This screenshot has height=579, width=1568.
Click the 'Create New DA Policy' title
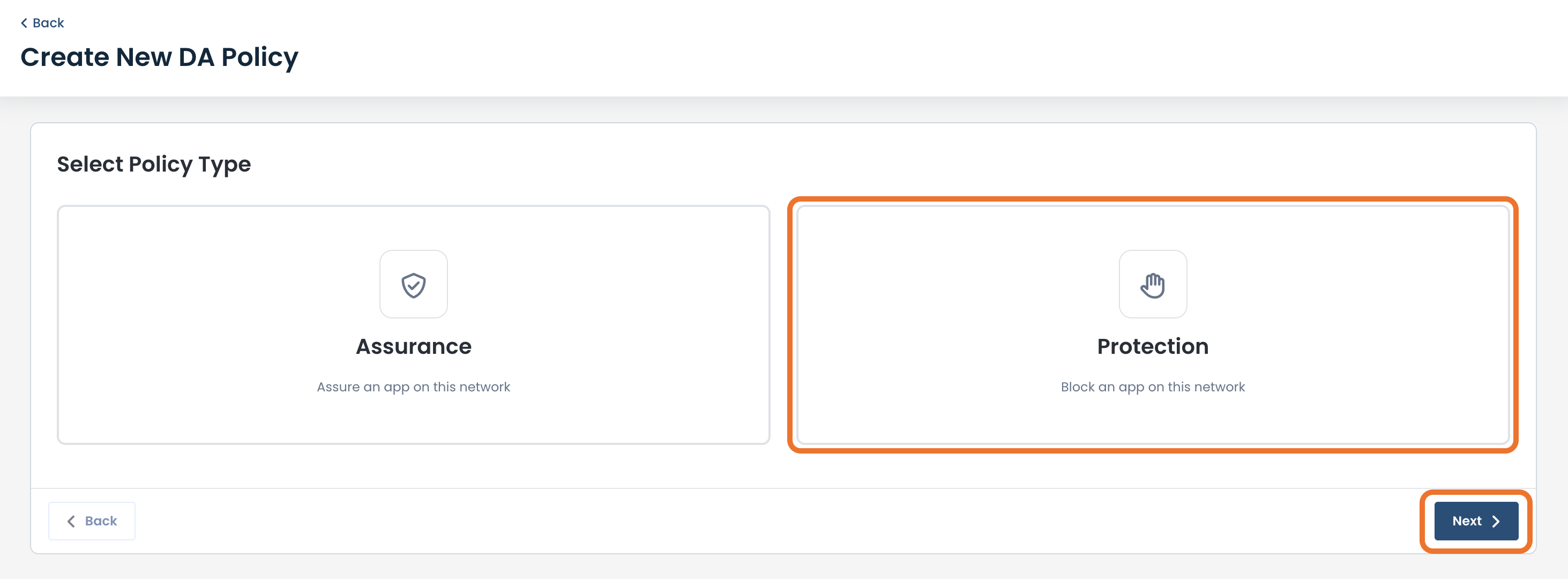coord(160,57)
